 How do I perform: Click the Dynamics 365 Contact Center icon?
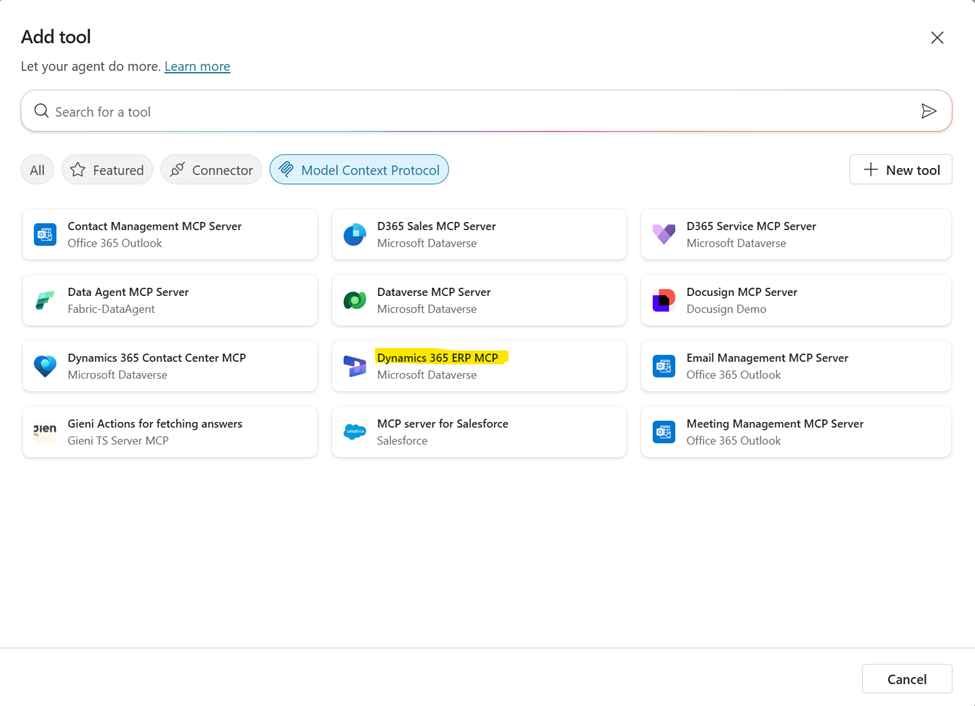[45, 366]
